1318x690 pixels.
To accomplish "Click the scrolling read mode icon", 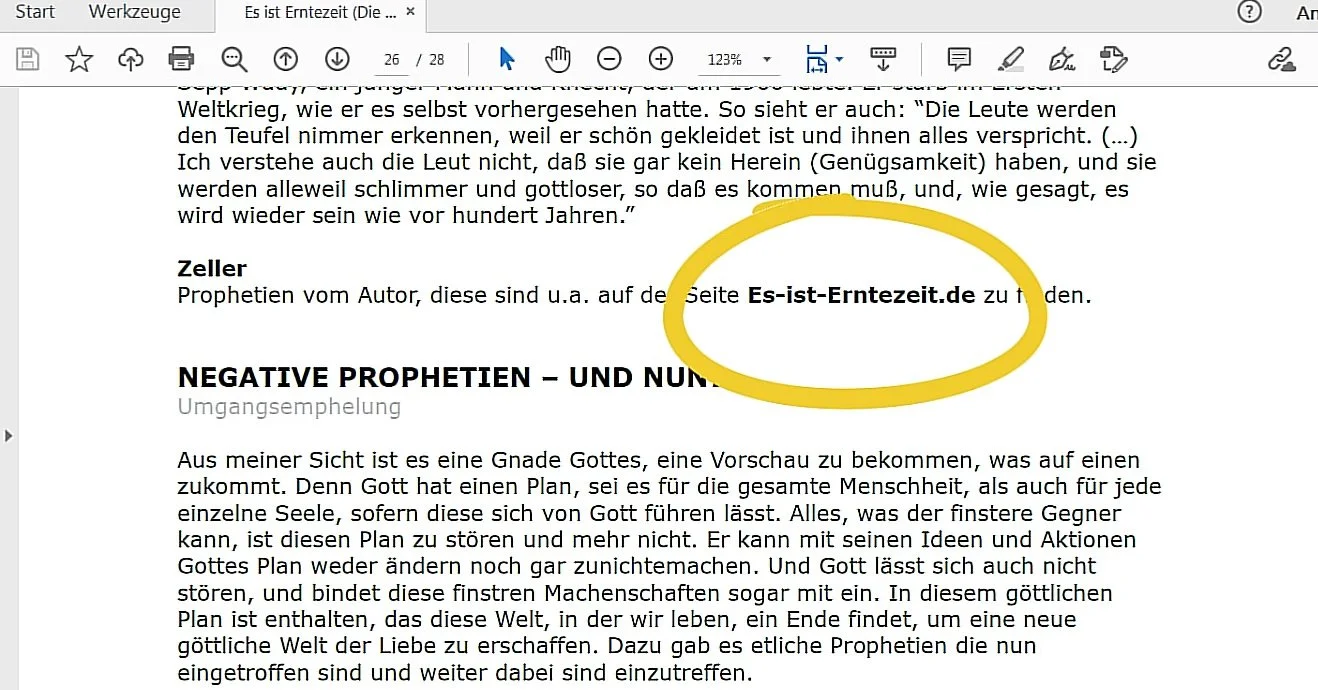I will click(x=883, y=59).
